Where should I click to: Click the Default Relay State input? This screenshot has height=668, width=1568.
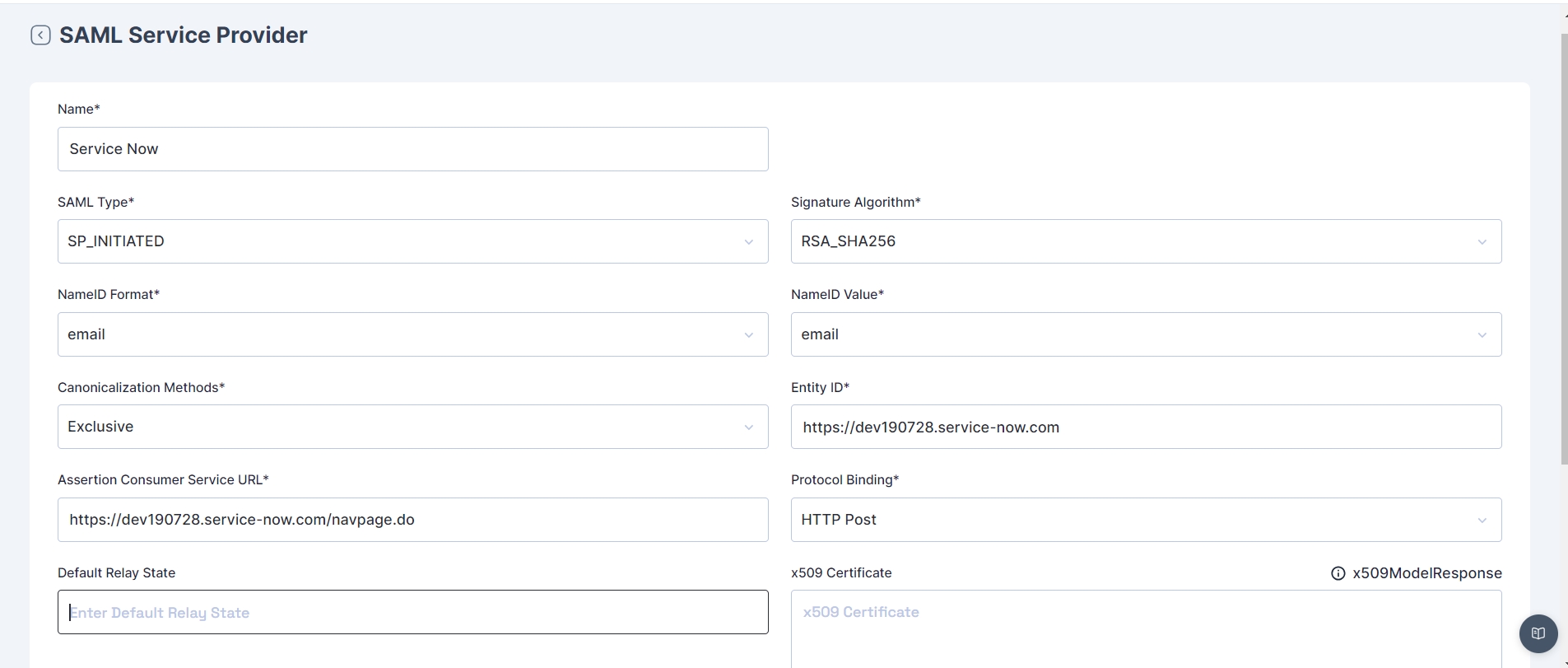[412, 612]
